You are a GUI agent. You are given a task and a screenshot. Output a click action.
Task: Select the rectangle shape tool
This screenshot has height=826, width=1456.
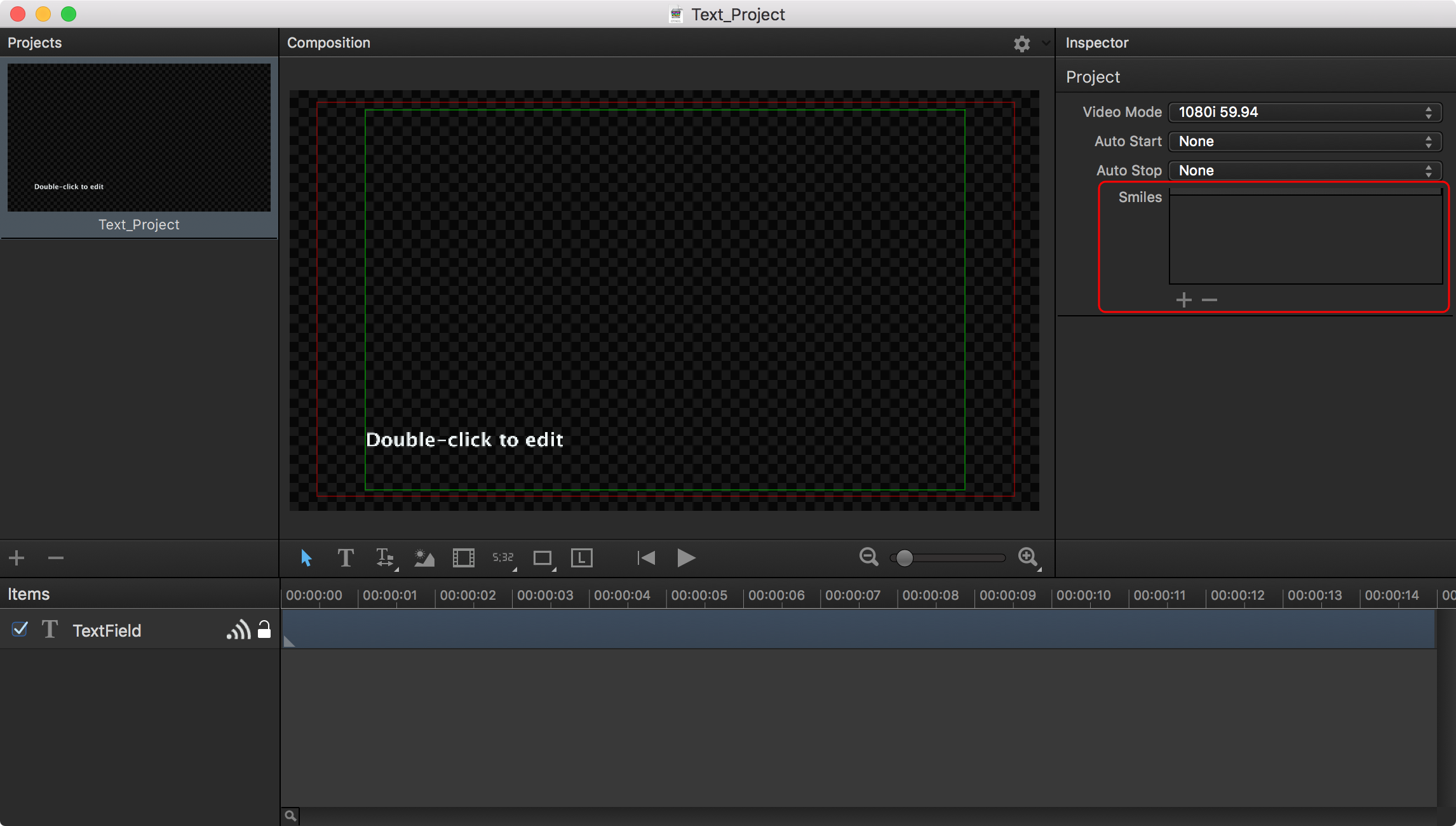543,558
